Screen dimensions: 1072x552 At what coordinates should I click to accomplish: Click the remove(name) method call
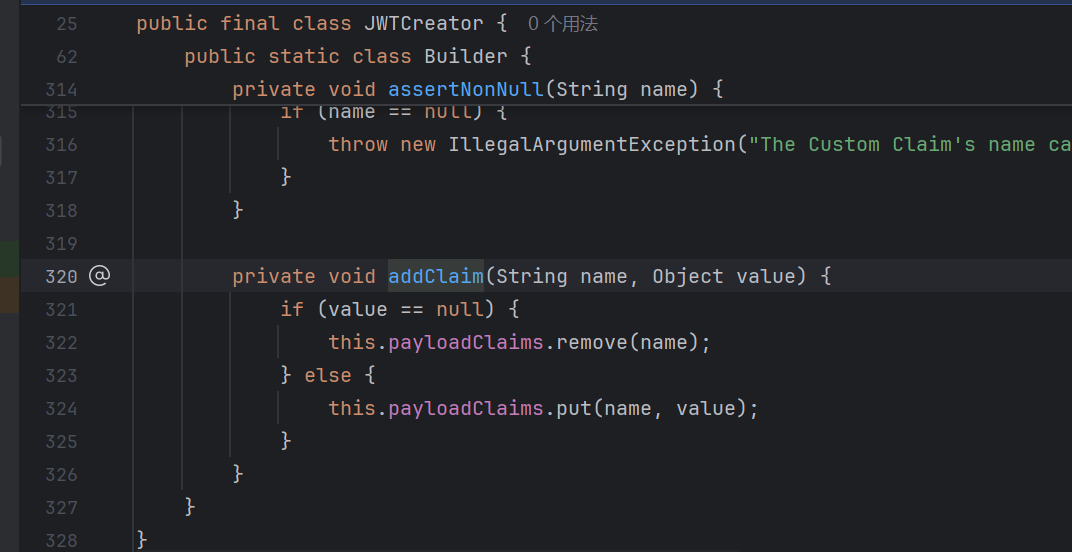coord(628,342)
